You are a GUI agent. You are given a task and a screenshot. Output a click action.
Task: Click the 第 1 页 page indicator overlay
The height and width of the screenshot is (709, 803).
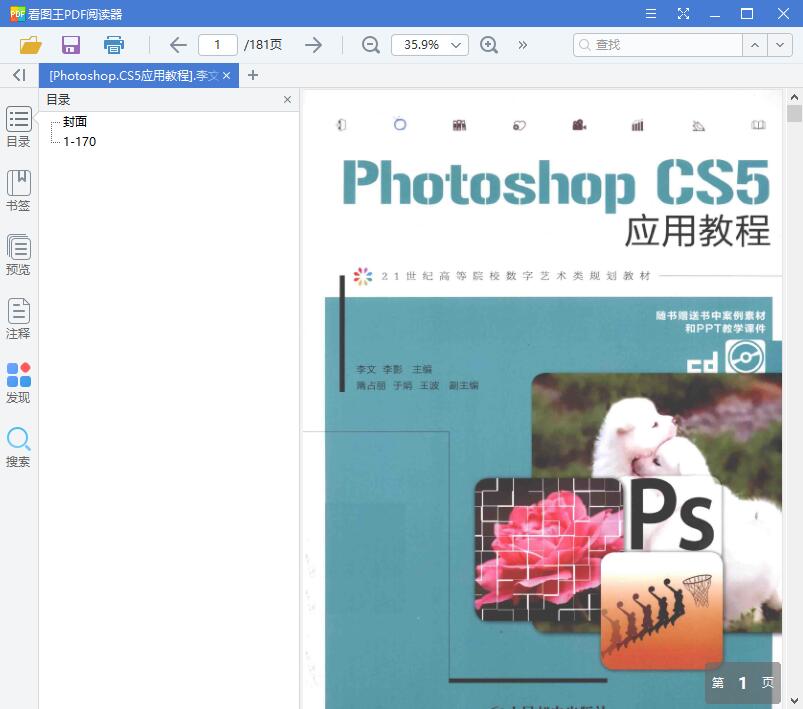pos(743,682)
